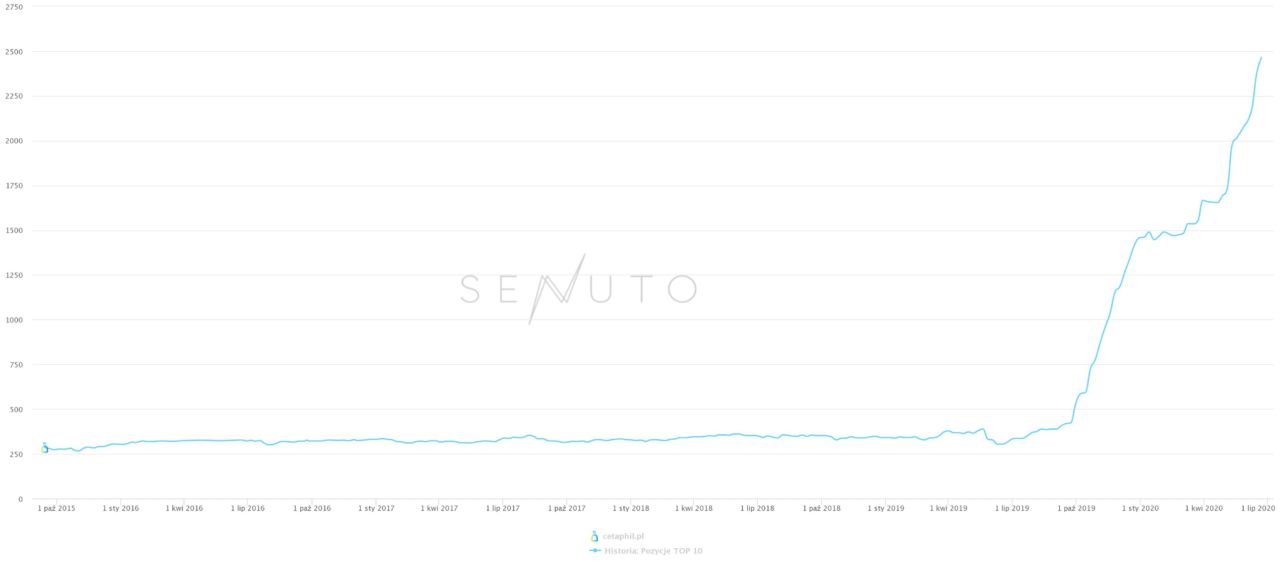1280x576 pixels.
Task: Click the line's peak near 2500
Action: click(1261, 57)
